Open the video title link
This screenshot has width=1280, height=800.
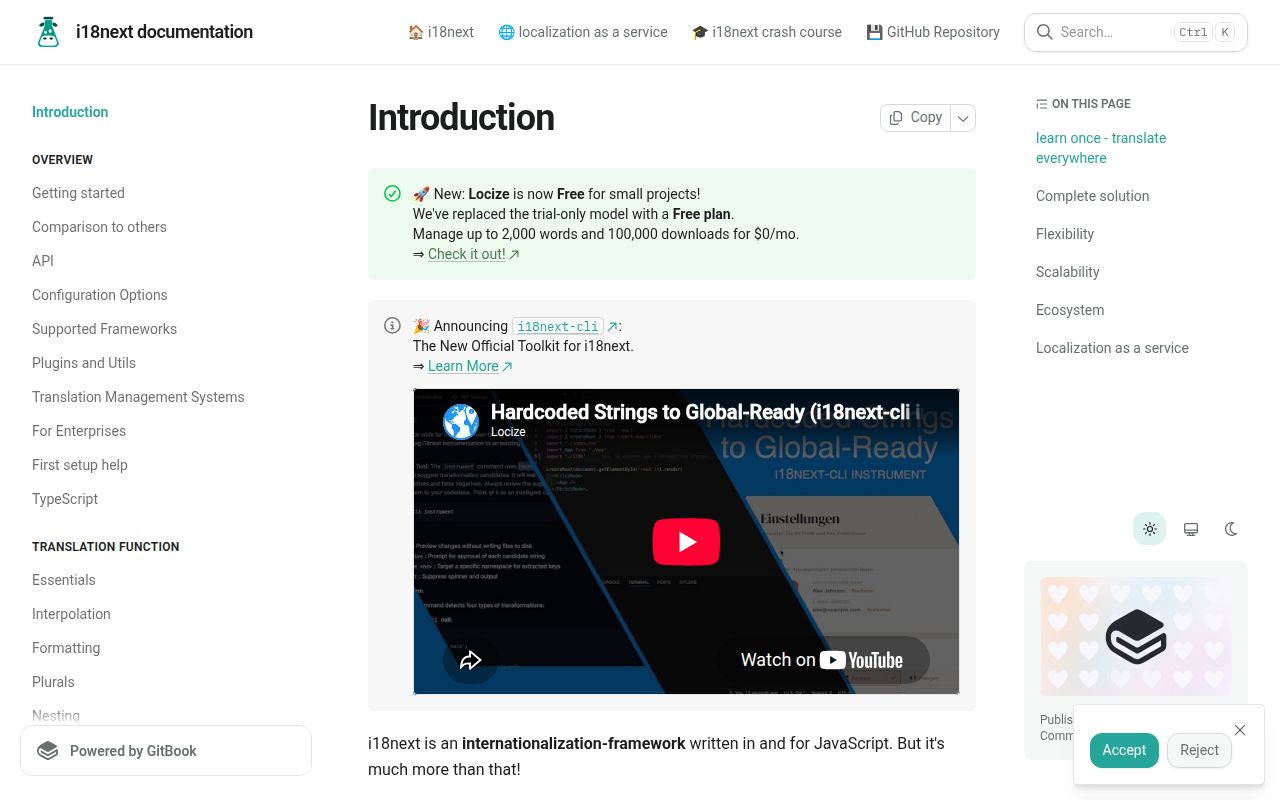coord(705,412)
